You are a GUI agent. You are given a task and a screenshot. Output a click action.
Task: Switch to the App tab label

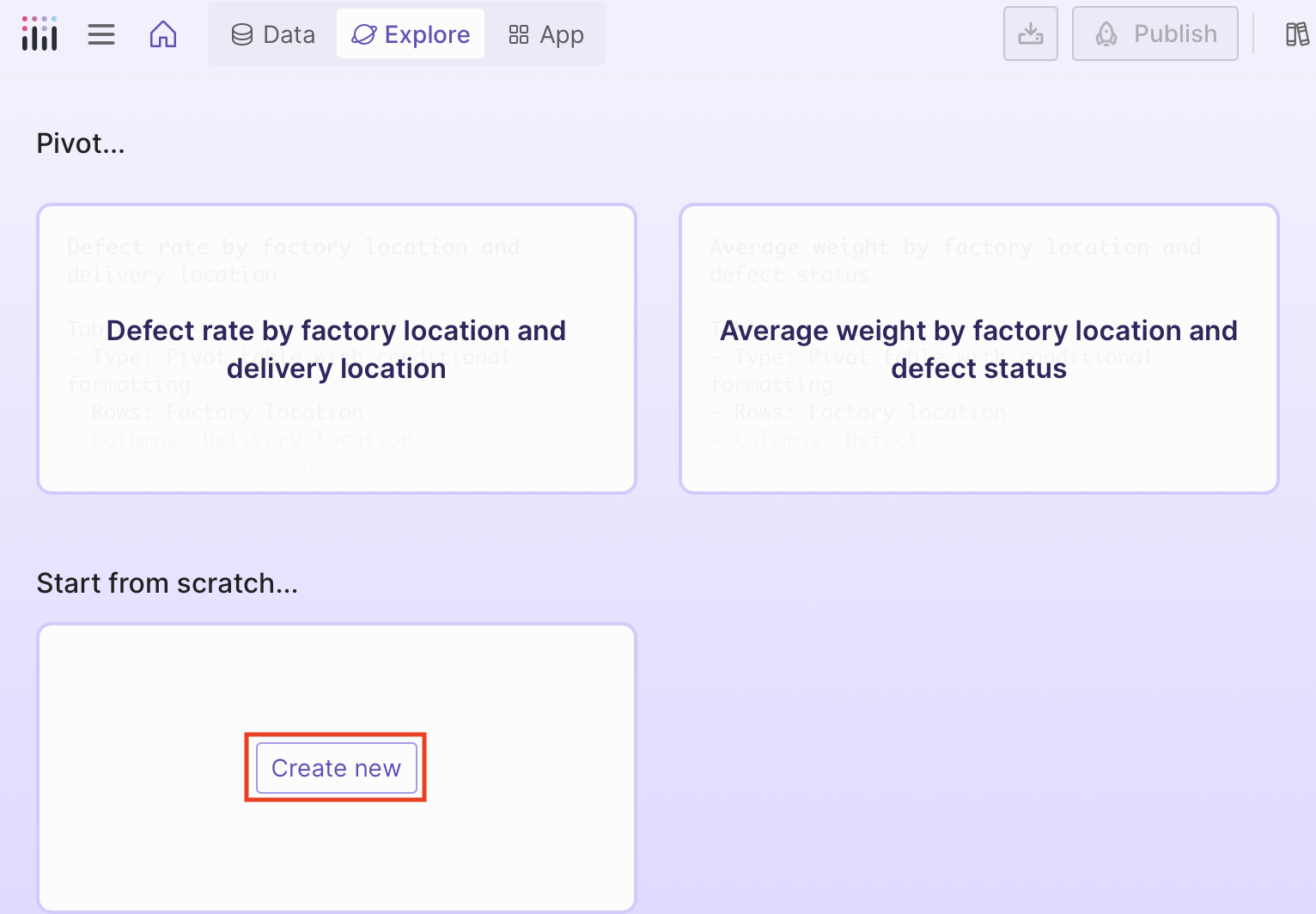tap(562, 34)
